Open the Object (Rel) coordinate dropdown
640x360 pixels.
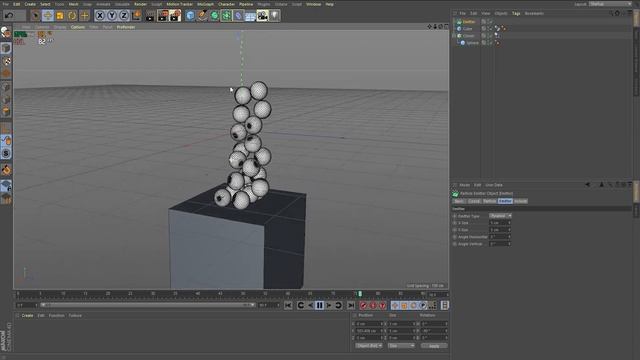369,346
